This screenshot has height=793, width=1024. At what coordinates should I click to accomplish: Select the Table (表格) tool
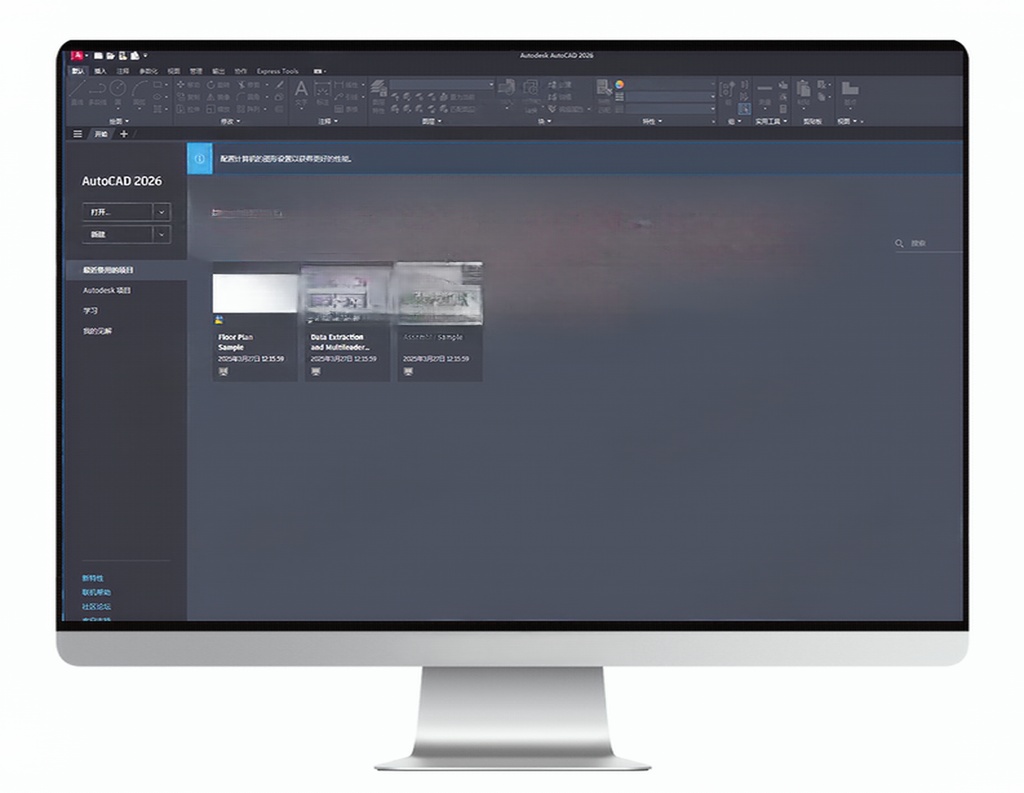pos(347,109)
